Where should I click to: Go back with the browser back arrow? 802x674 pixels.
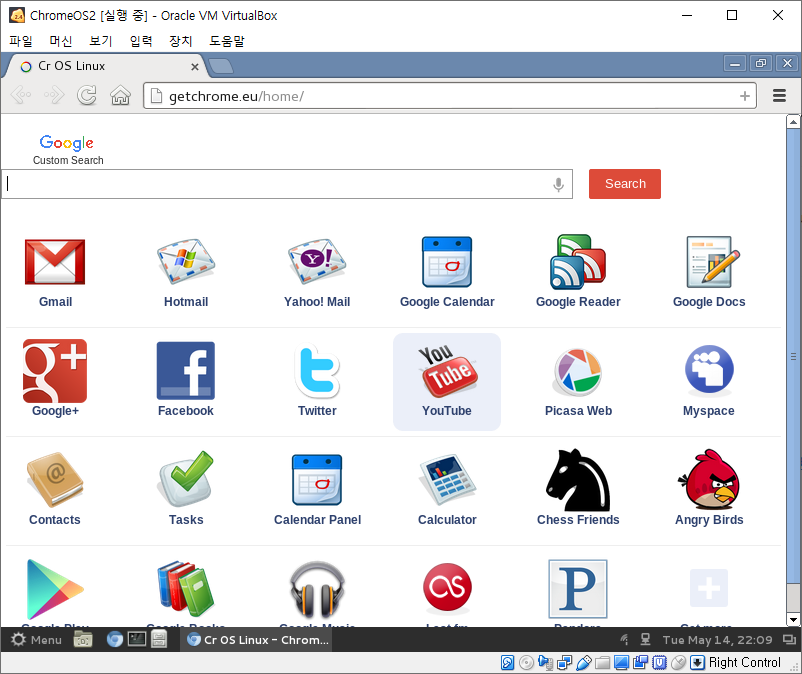pos(21,95)
